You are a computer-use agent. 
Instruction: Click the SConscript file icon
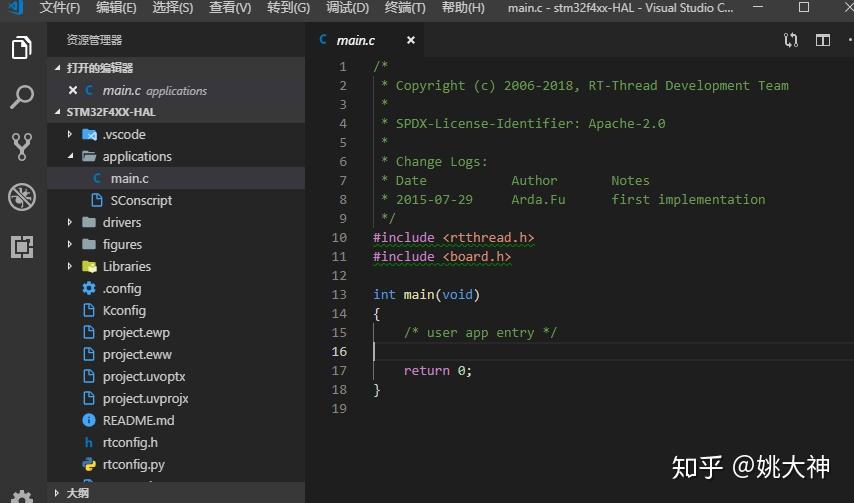coord(97,200)
